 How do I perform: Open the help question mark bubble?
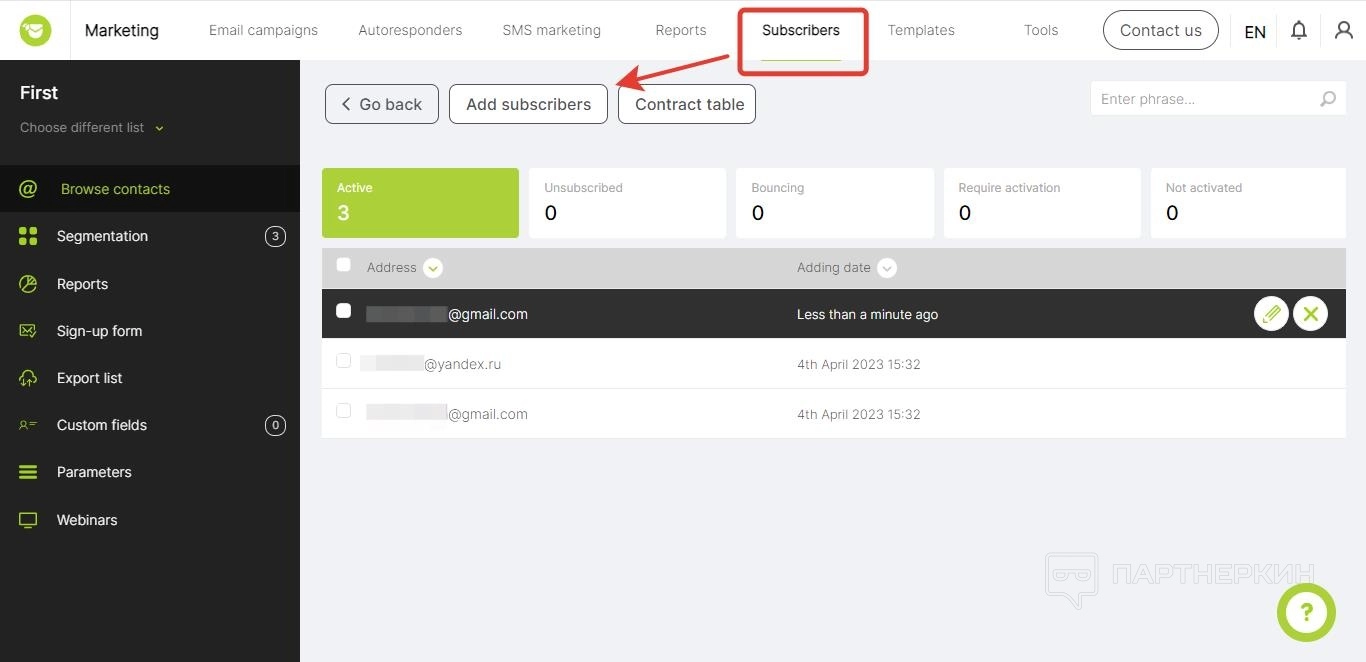[1306, 612]
